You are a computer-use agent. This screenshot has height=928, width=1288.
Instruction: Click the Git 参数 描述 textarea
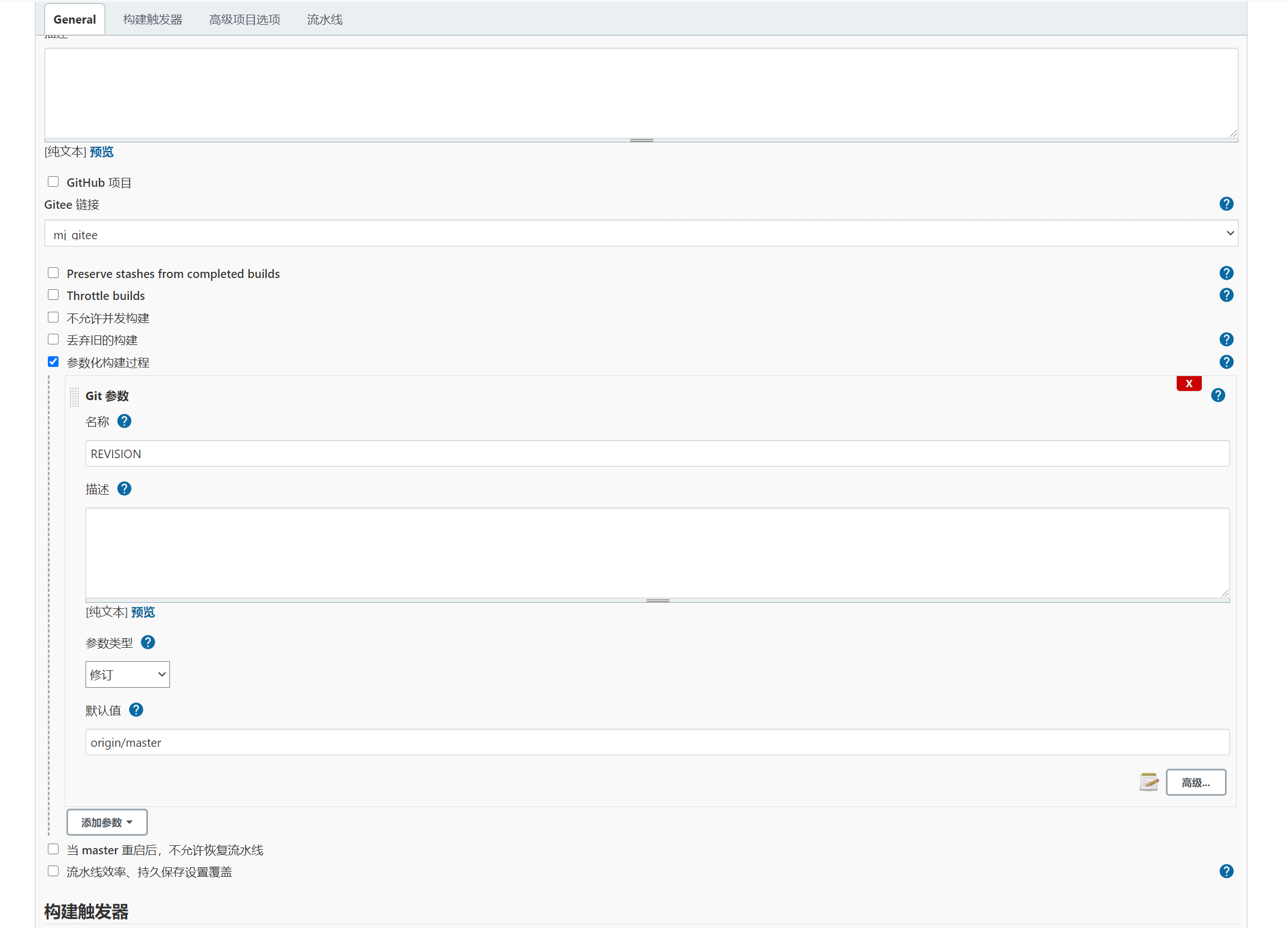[x=658, y=553]
